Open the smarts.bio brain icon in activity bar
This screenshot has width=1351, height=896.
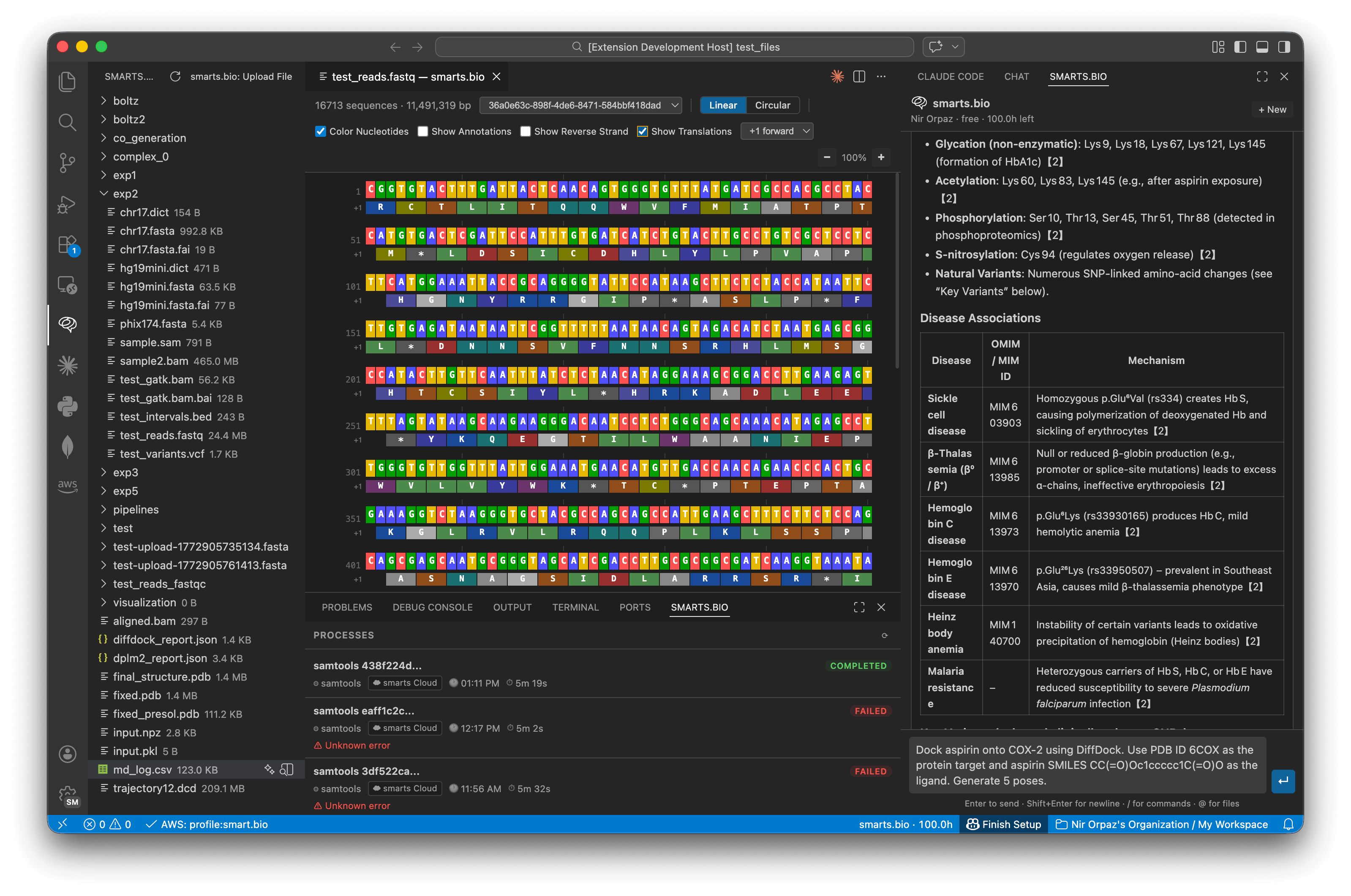click(x=67, y=325)
